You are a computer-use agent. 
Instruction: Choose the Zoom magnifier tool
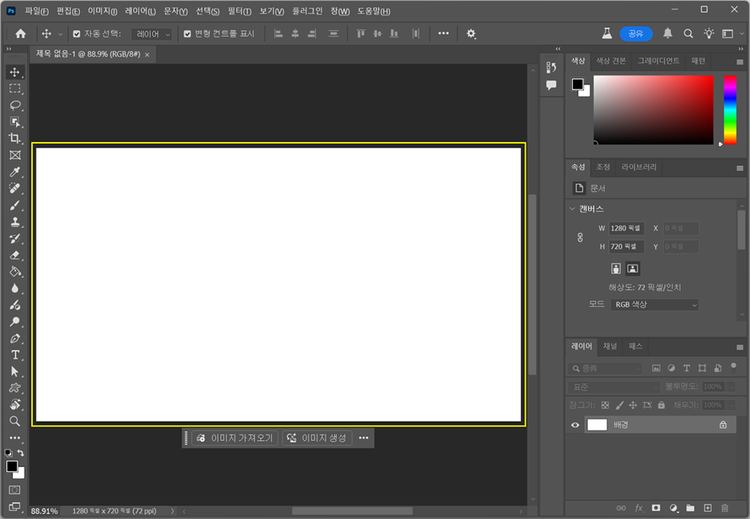15,421
